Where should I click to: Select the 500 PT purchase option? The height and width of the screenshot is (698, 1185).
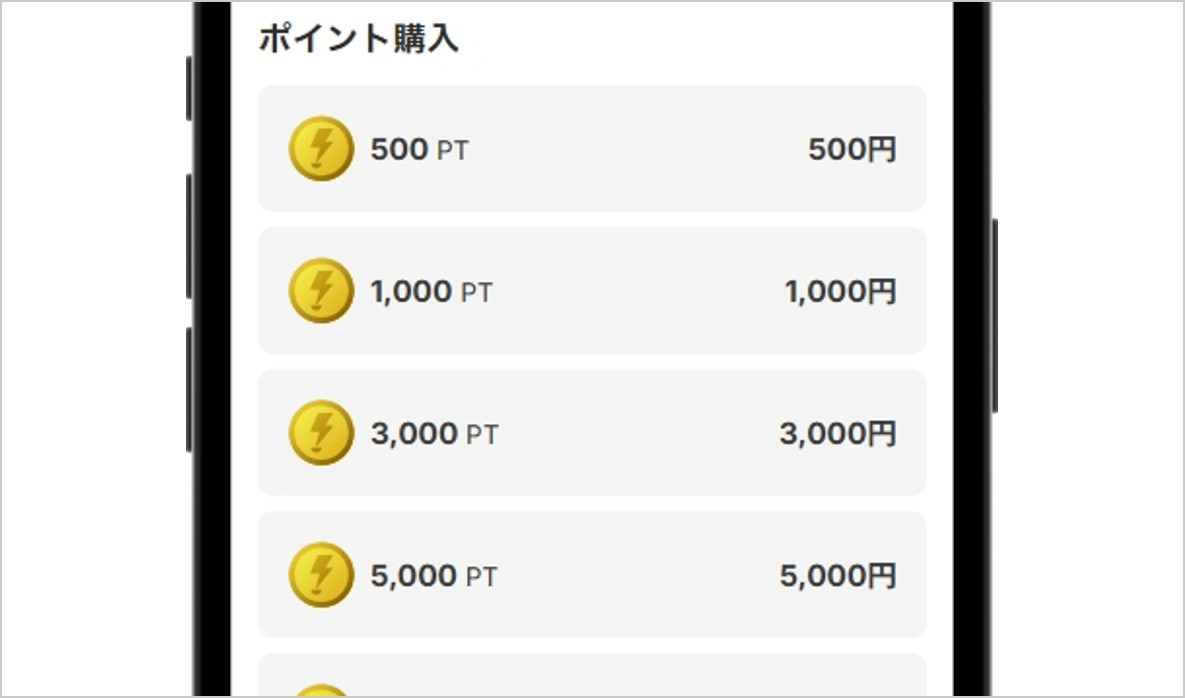point(592,149)
